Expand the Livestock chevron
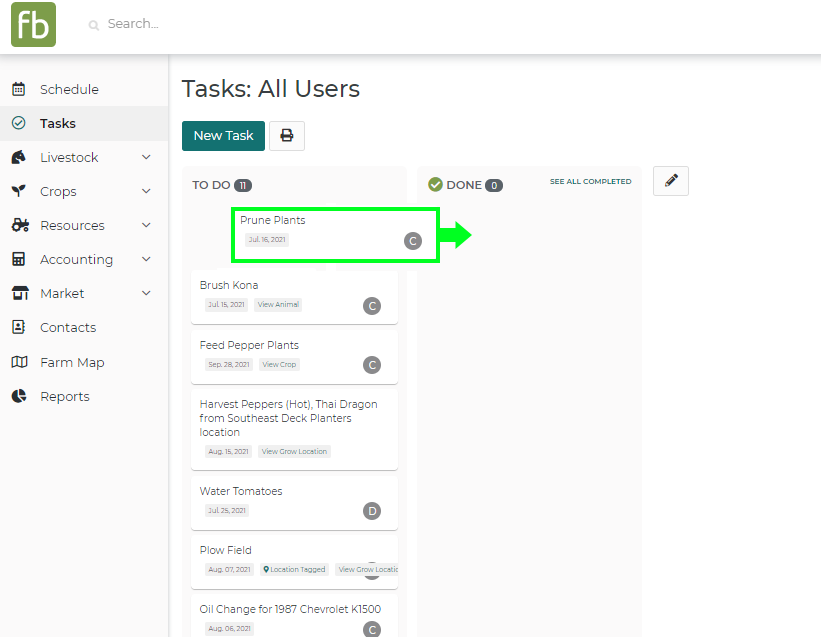This screenshot has height=637, width=821. click(x=146, y=157)
